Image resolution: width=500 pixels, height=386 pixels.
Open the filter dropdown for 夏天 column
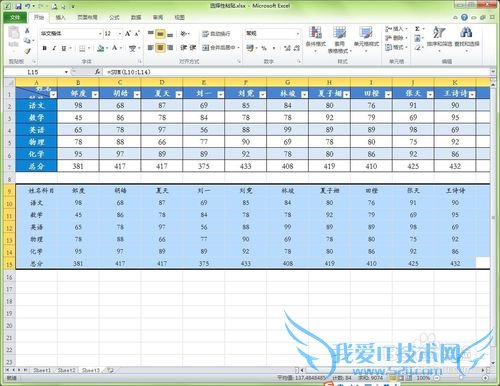179,95
